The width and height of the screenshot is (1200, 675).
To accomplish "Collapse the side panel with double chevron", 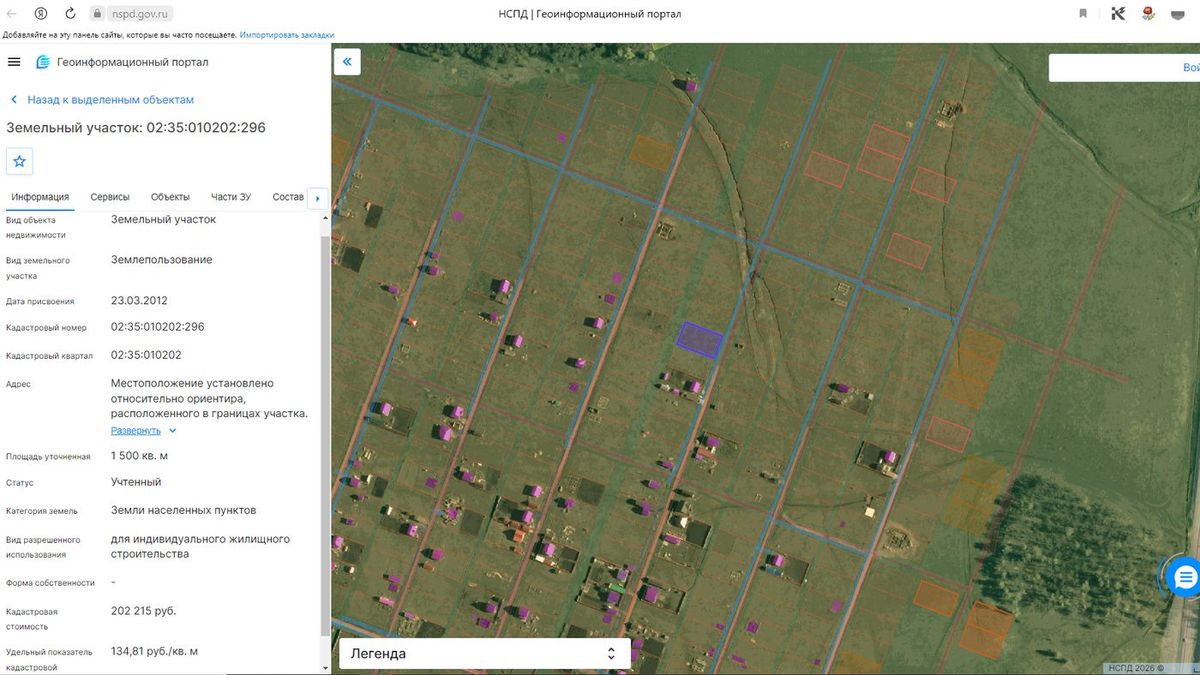I will point(347,62).
